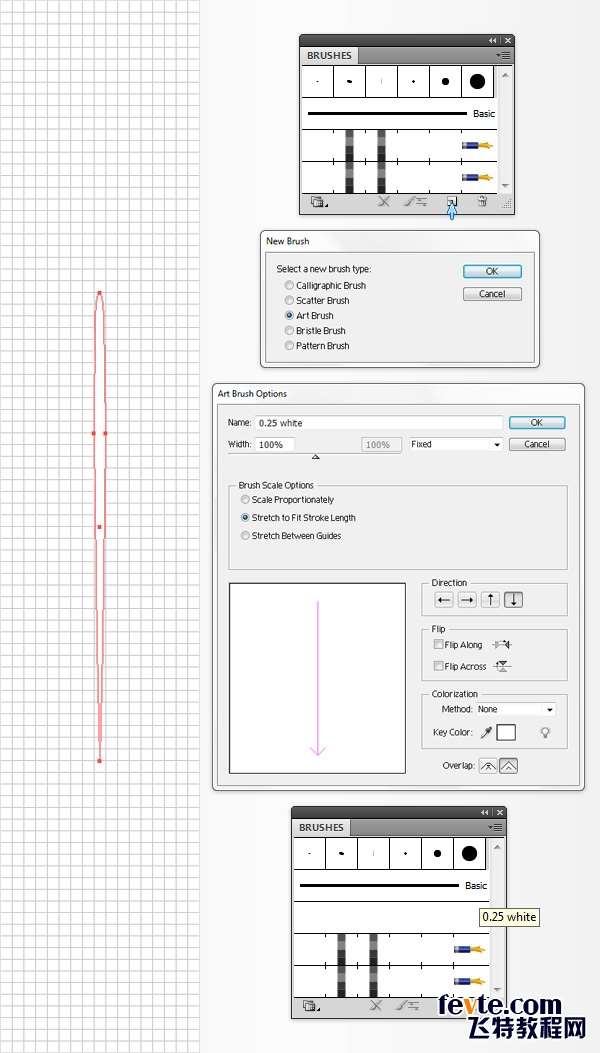This screenshot has height=1053, width=600.
Task: Confirm New Brush dialog with OK
Action: coord(492,271)
